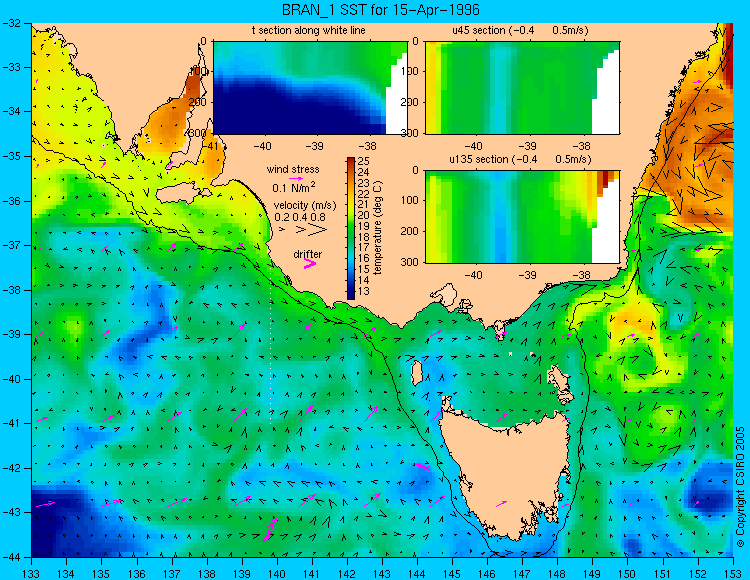Click the latitude tick label -43
Image resolution: width=750 pixels, height=580 pixels.
[11, 513]
